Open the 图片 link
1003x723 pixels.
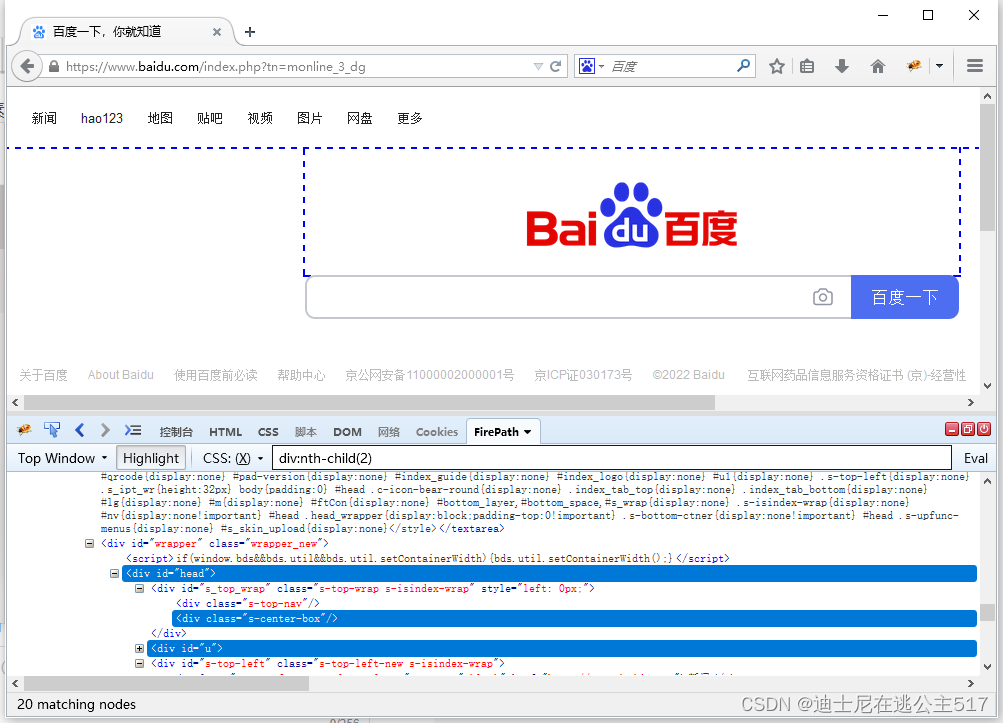click(x=310, y=118)
